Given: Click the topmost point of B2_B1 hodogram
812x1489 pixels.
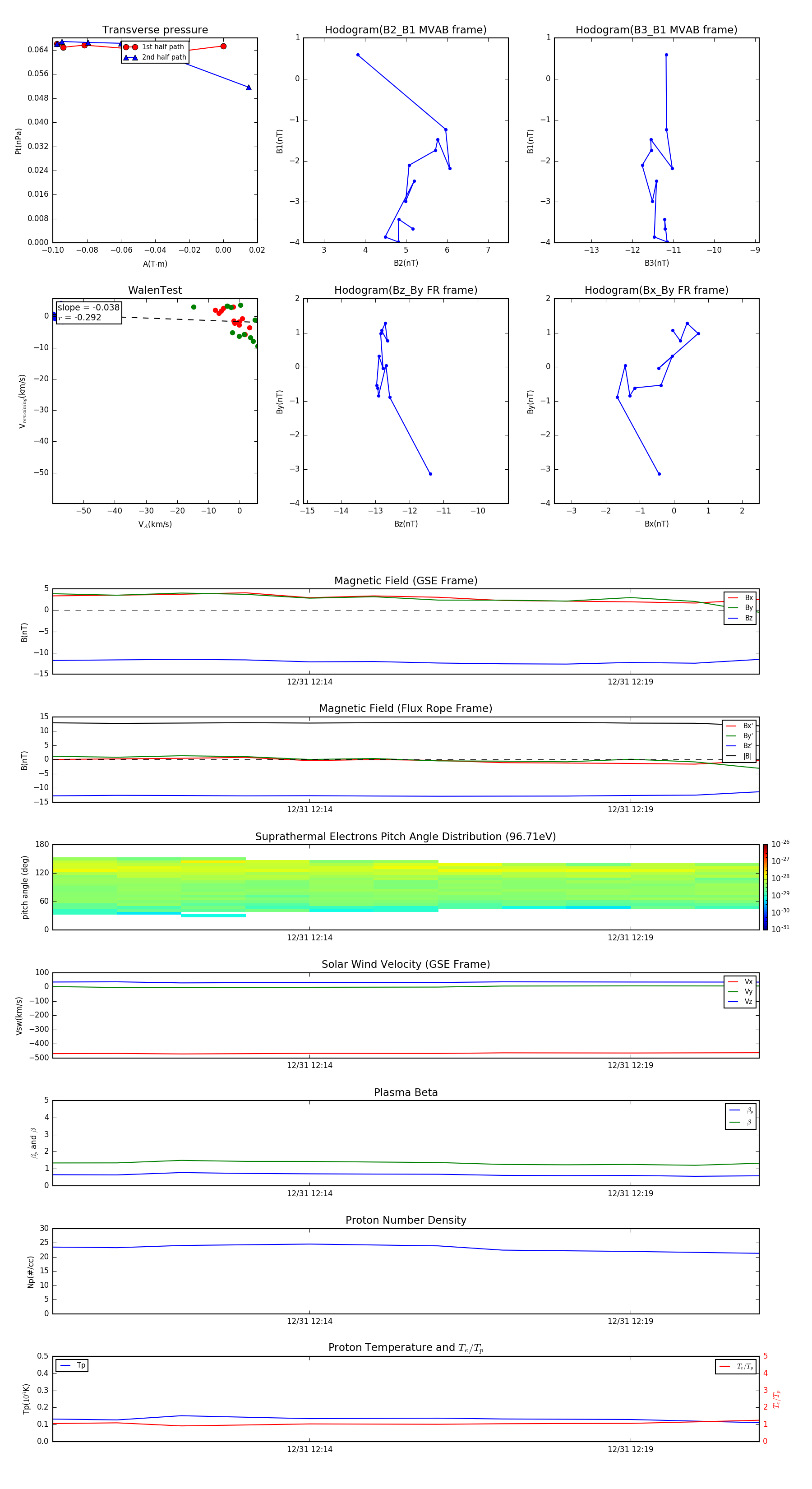Looking at the screenshot, I should point(358,55).
